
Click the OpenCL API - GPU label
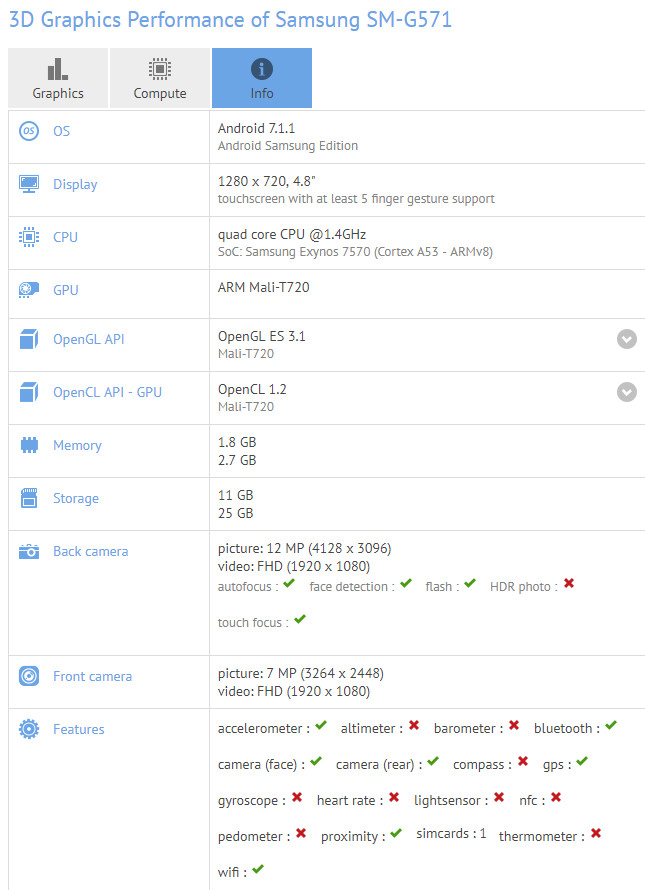click(x=107, y=392)
